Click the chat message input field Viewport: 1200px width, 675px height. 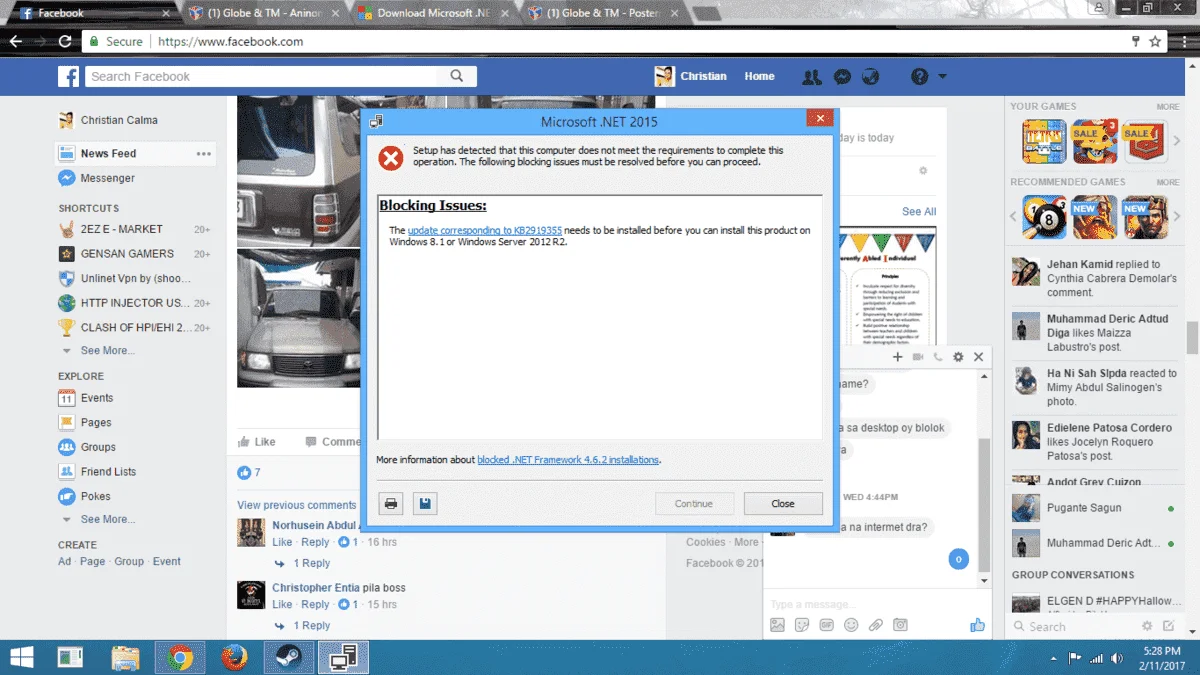click(x=865, y=604)
